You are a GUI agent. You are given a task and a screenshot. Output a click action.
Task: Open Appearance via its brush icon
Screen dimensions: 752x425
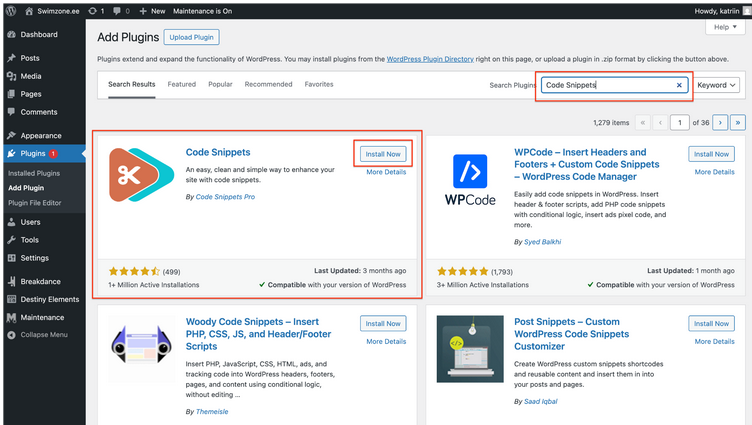tap(12, 135)
